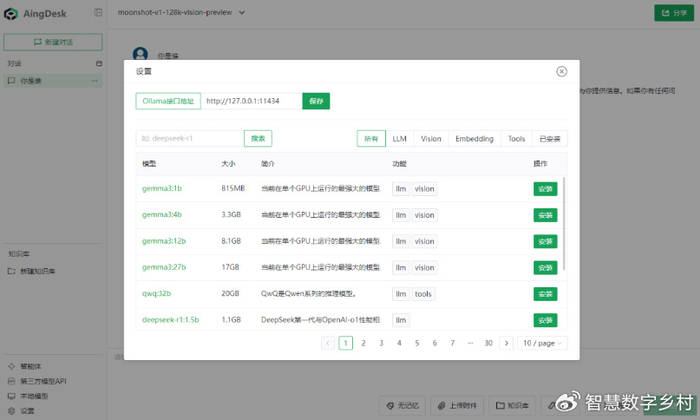Install the qwq:32b model
Image resolution: width=700 pixels, height=420 pixels.
(545, 294)
